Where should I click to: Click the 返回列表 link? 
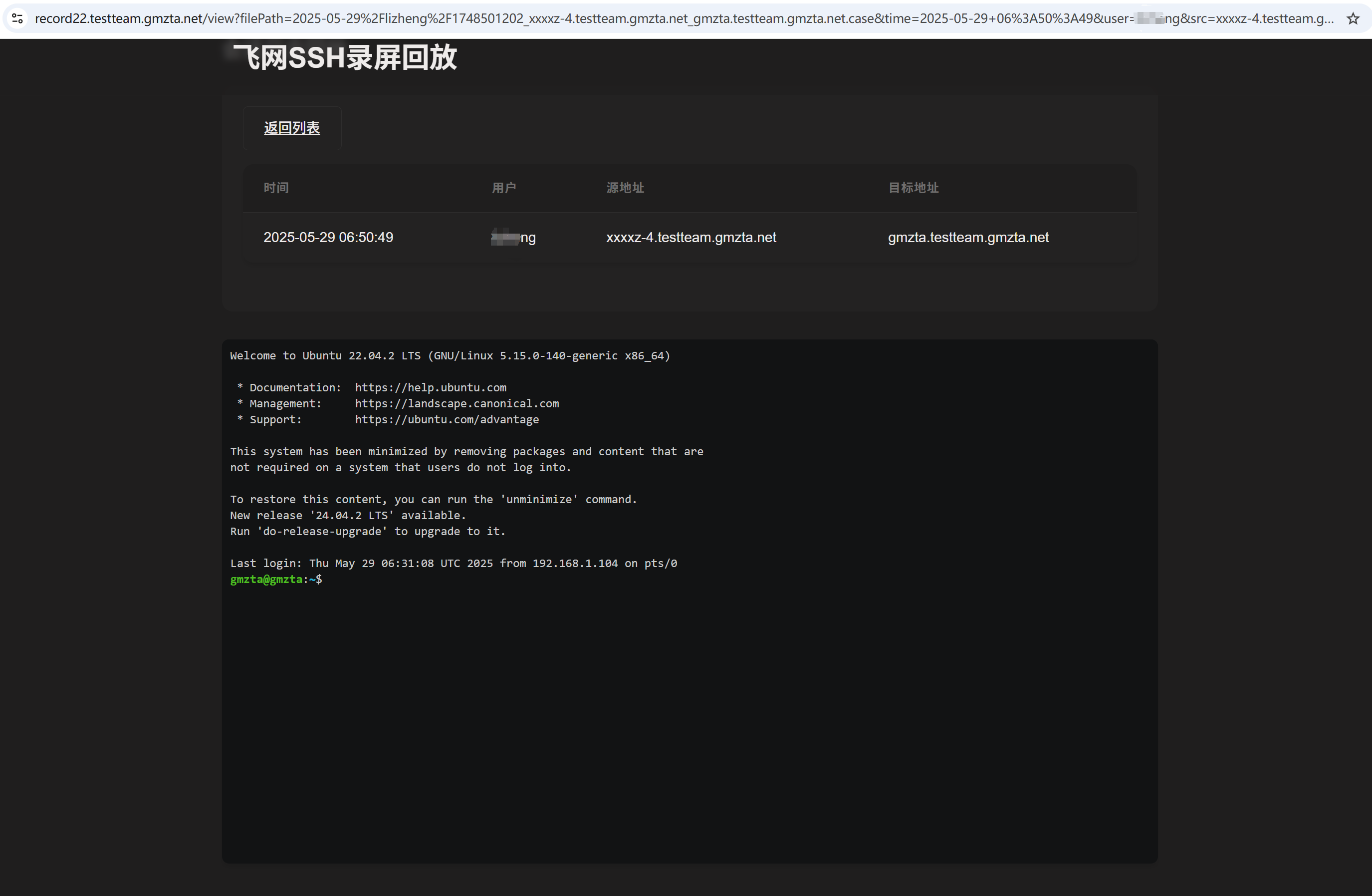(292, 128)
